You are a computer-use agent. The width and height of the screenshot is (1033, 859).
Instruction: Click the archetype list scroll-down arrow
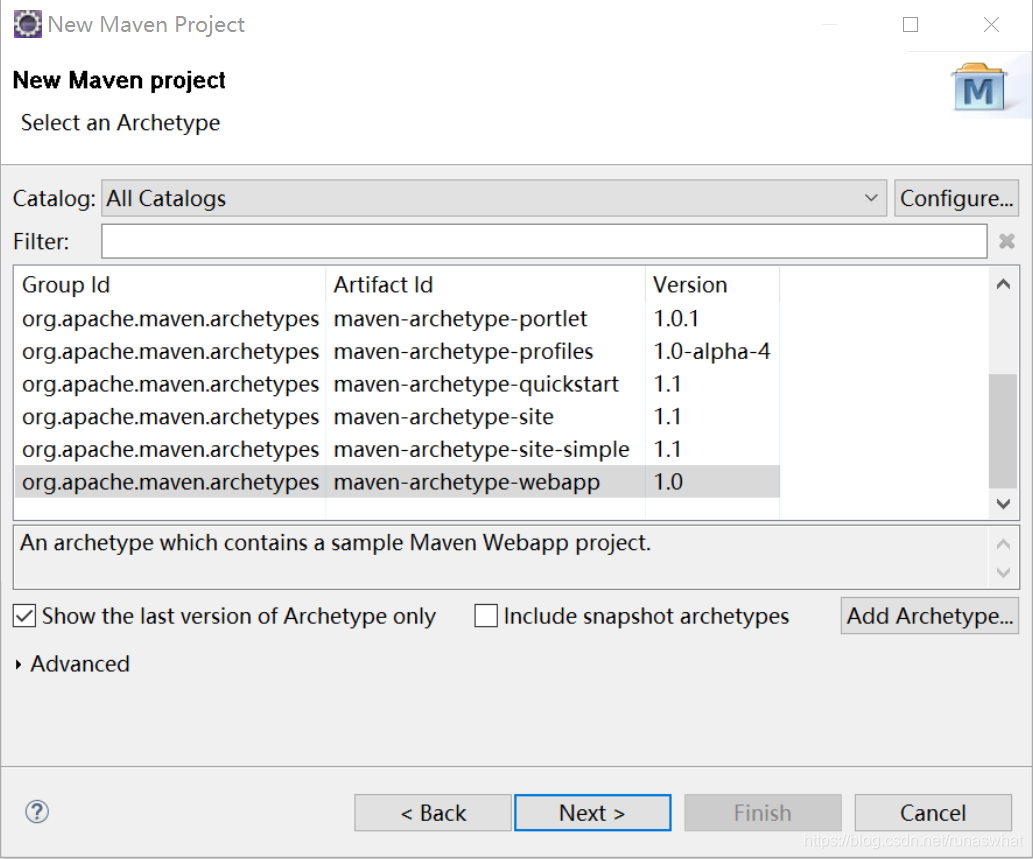click(x=1003, y=503)
